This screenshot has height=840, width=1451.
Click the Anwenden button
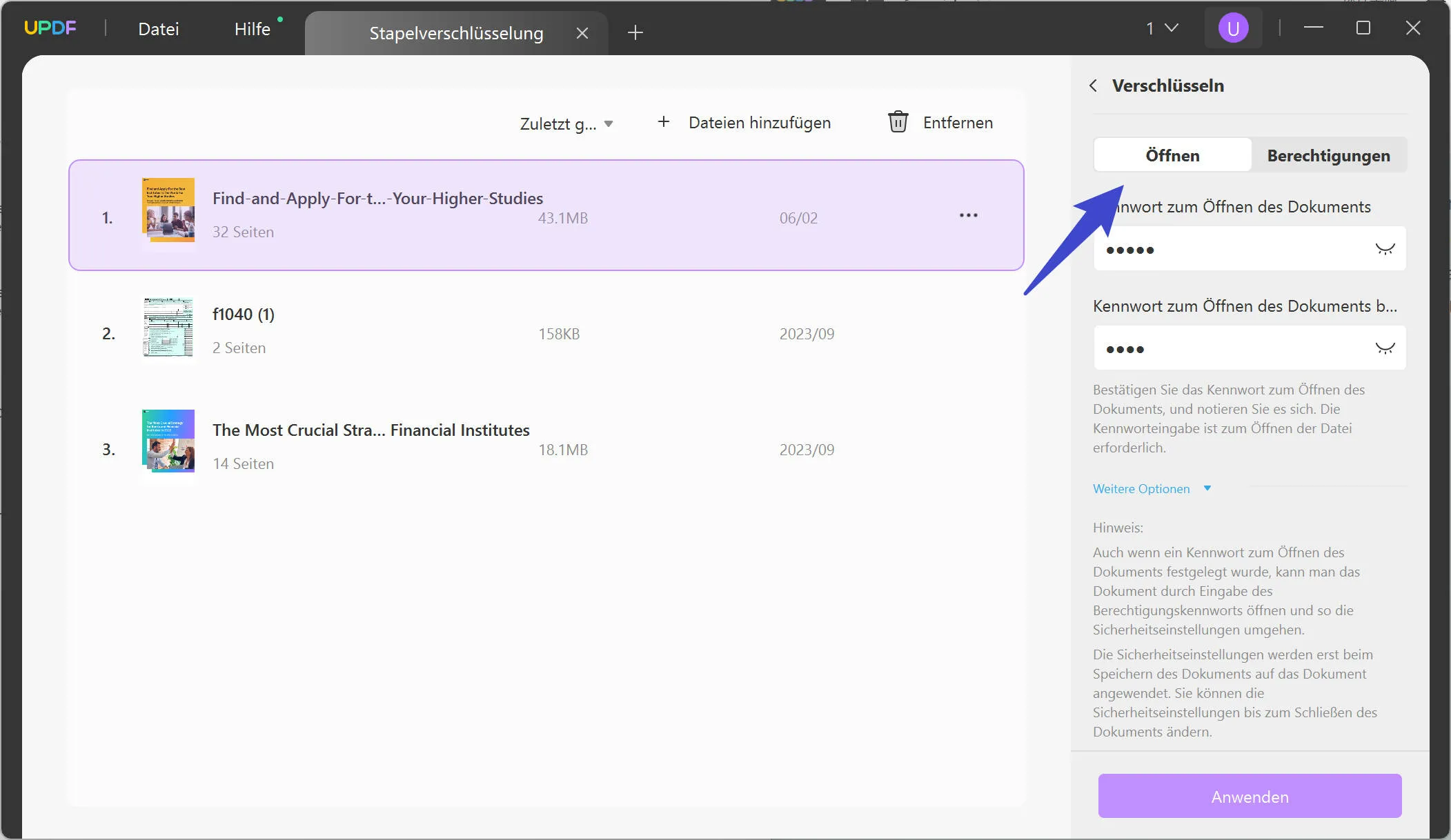(1249, 797)
